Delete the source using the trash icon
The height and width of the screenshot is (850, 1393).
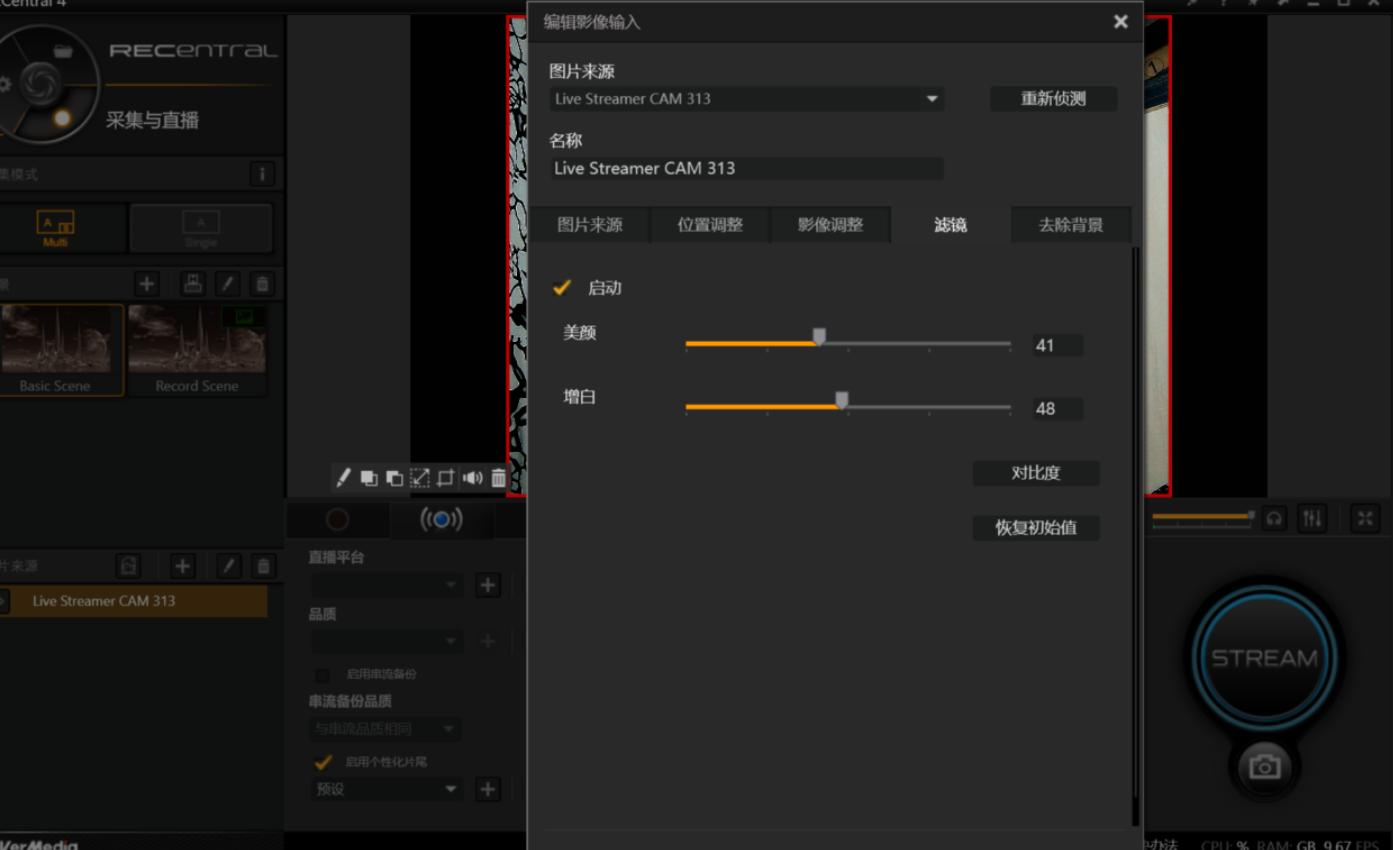[498, 478]
